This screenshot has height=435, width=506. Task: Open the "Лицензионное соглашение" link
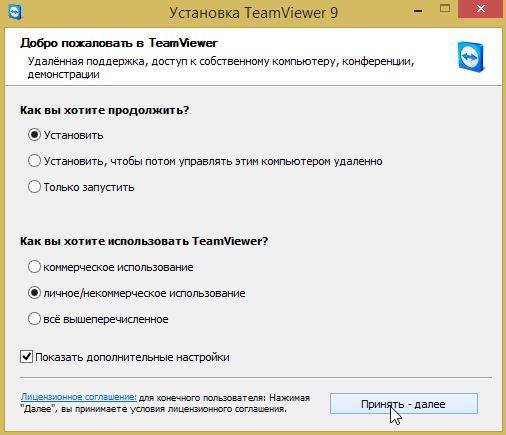79,397
